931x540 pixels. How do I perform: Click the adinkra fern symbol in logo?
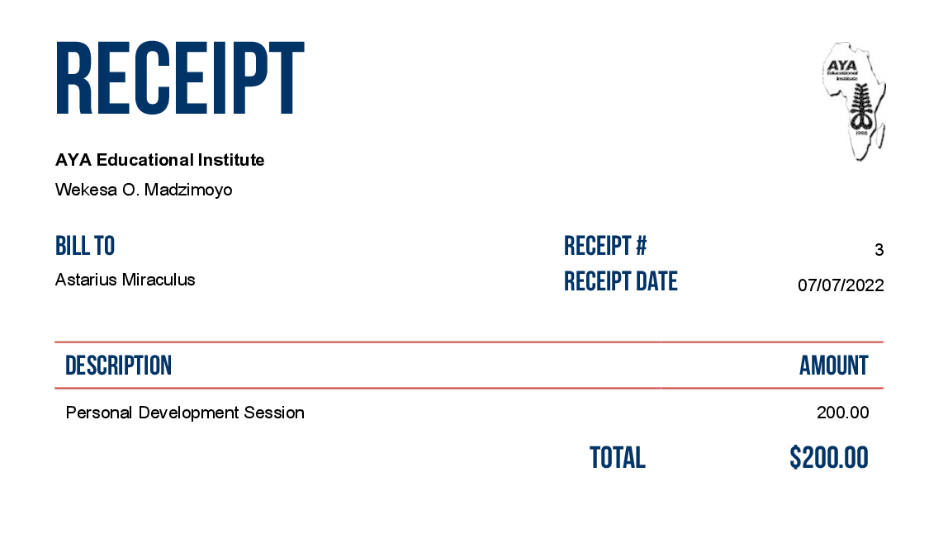coord(861,106)
